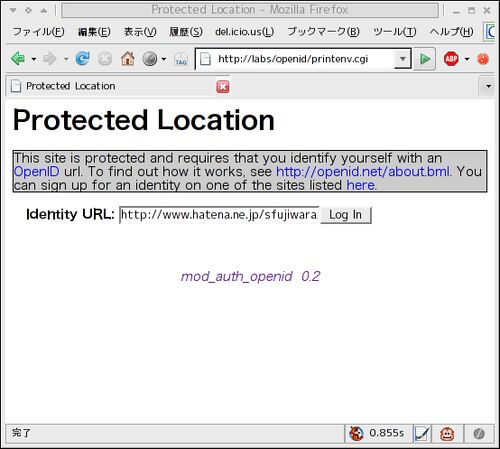Click the 完了 status text

(21, 433)
